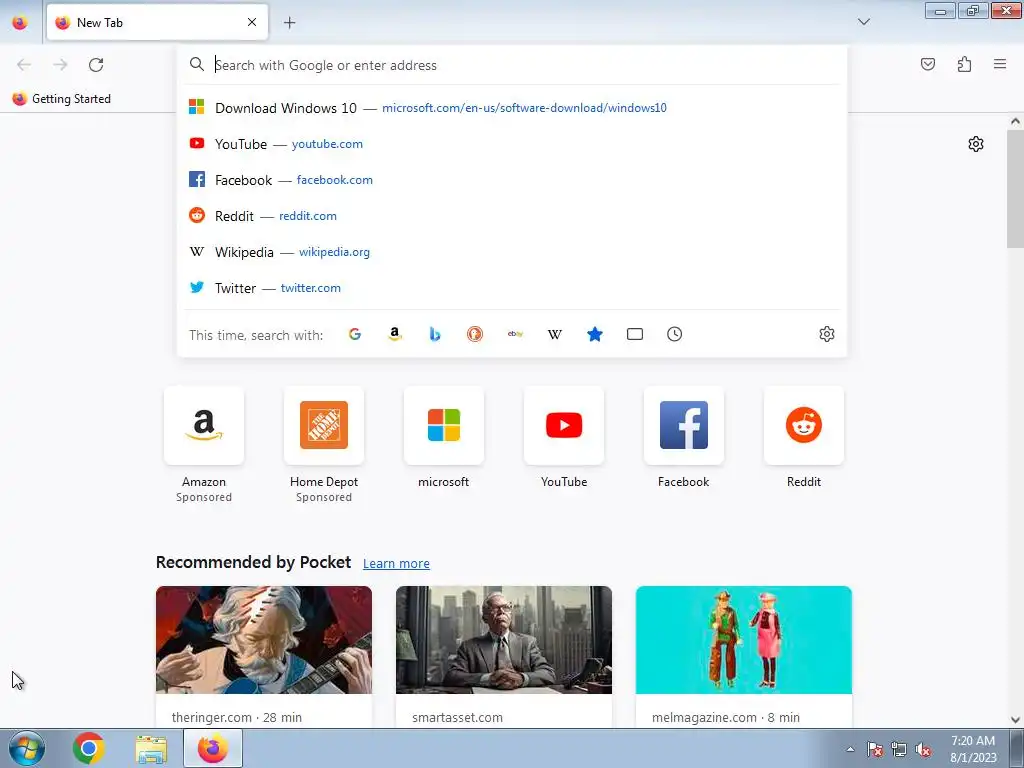
Task: Open the smartasset.com article image
Action: tap(504, 640)
